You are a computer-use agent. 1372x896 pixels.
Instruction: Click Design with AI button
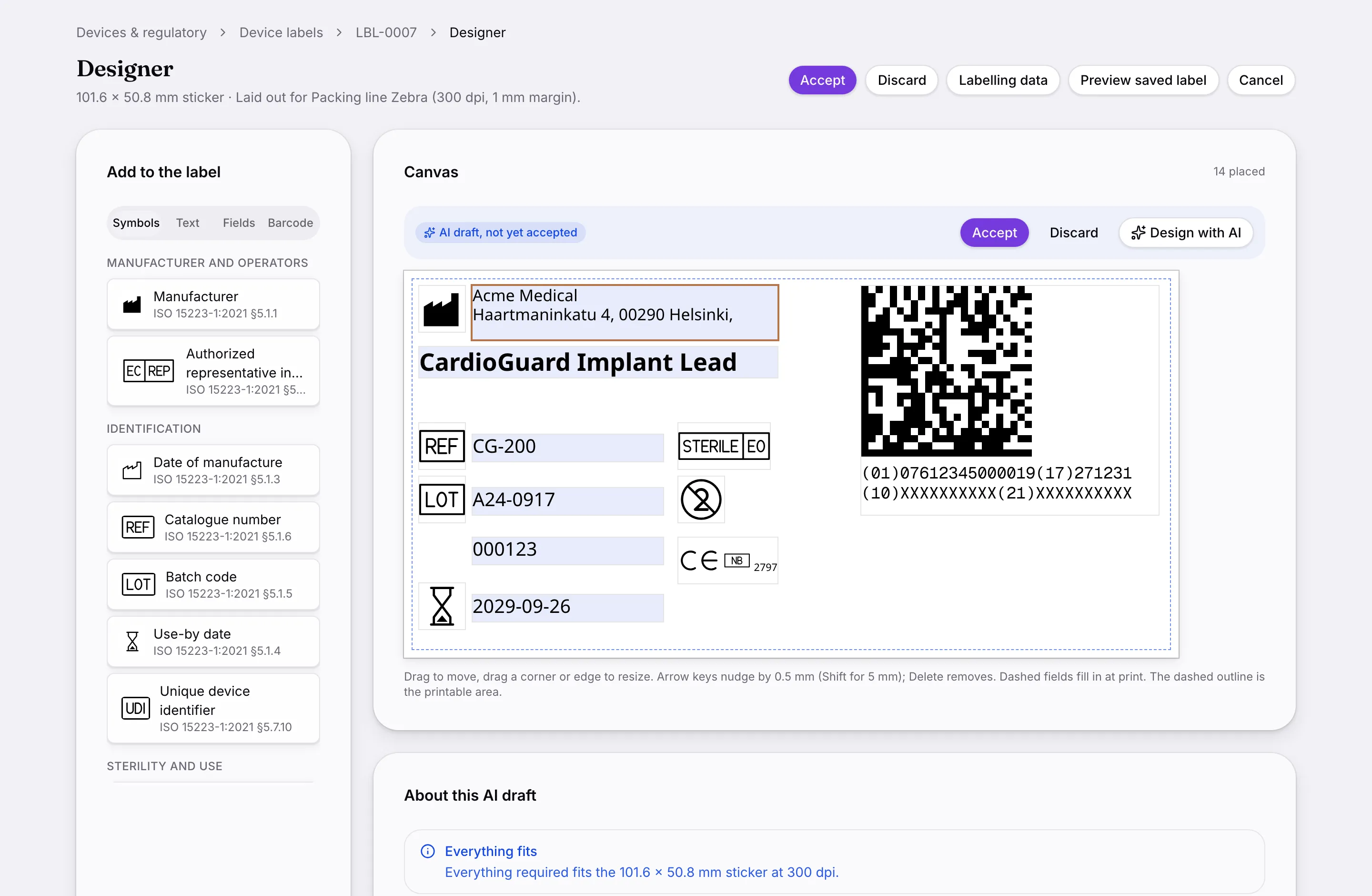1186,233
